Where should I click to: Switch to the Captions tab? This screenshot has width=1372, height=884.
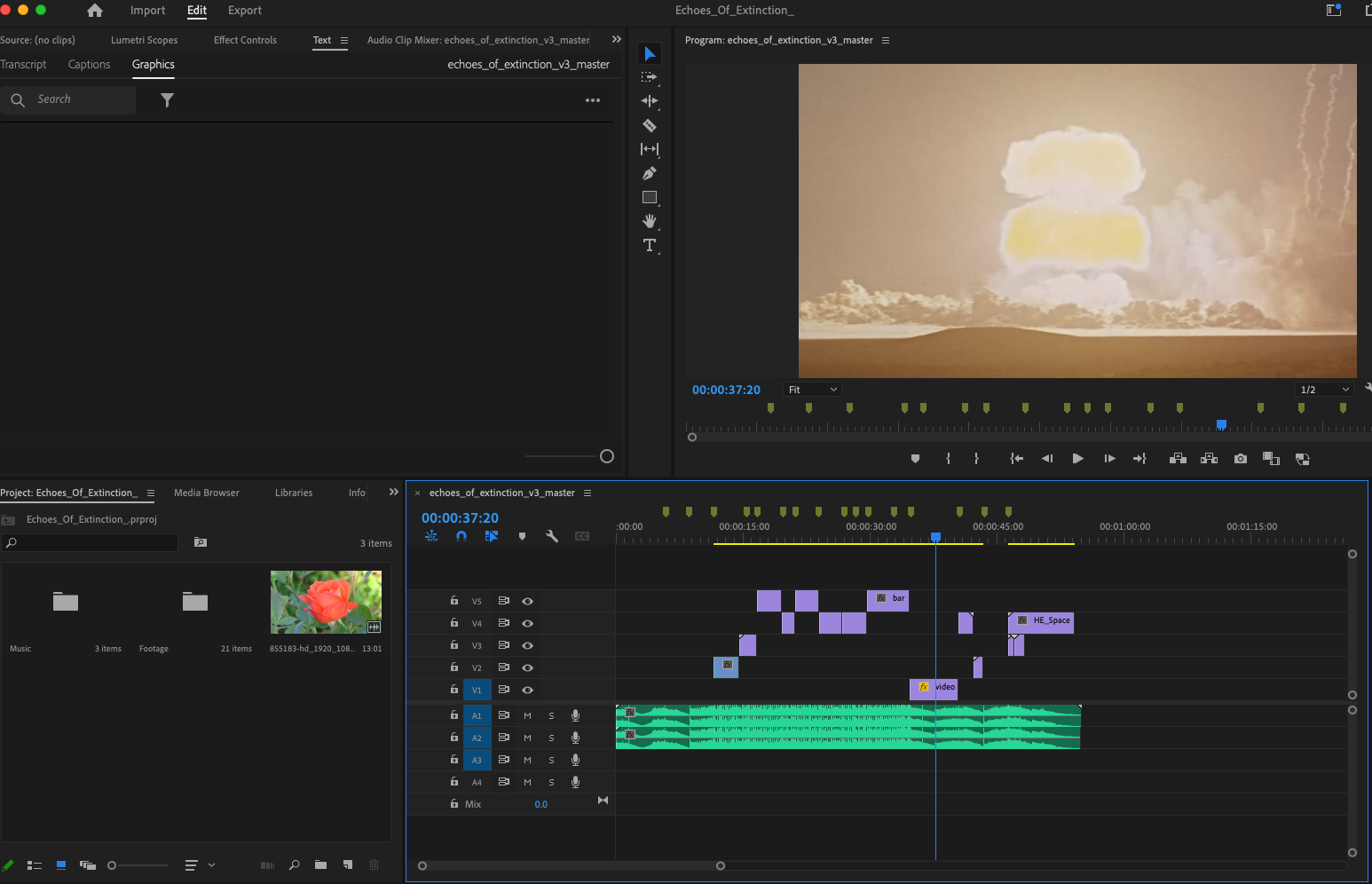click(89, 65)
